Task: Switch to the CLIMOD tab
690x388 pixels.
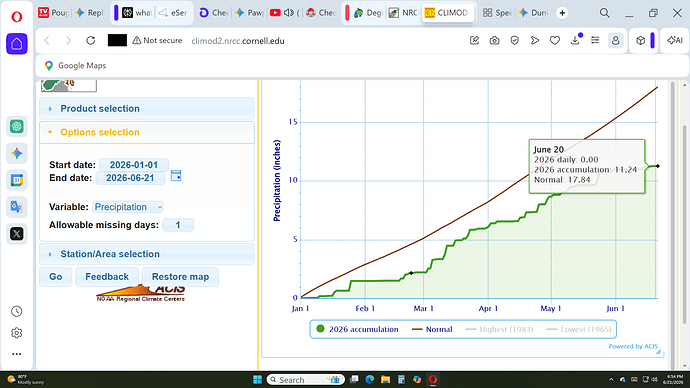Action: pos(447,13)
